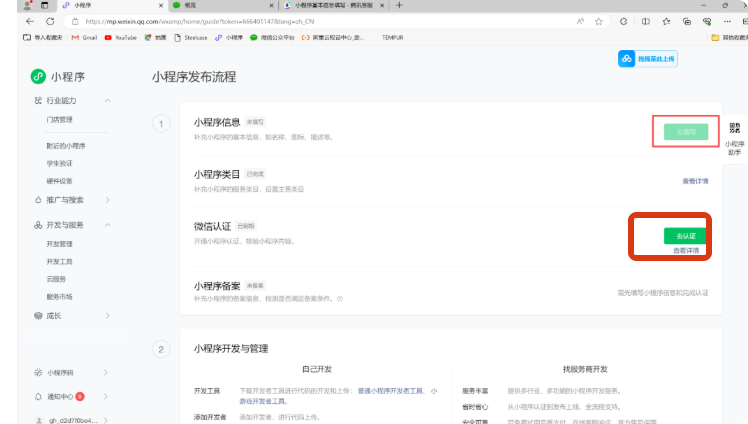Open the 其他收藏夹 bookmarks folder
The width and height of the screenshot is (748, 424).
click(729, 37)
